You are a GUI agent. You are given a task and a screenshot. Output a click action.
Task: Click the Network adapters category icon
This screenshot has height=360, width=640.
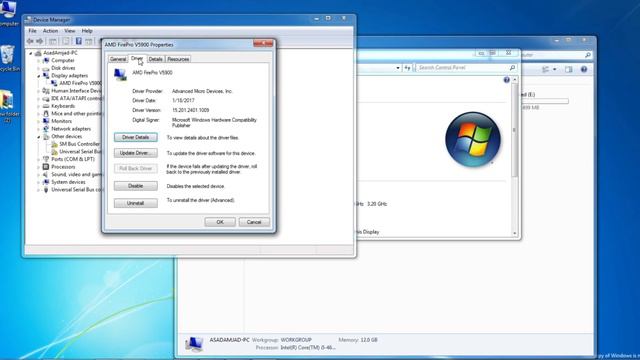coord(46,129)
